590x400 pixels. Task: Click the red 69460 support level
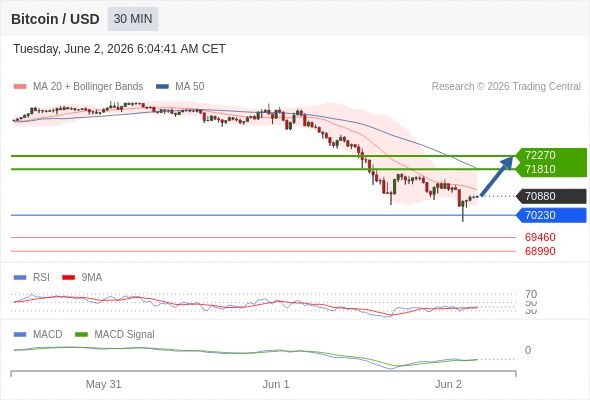pos(540,237)
